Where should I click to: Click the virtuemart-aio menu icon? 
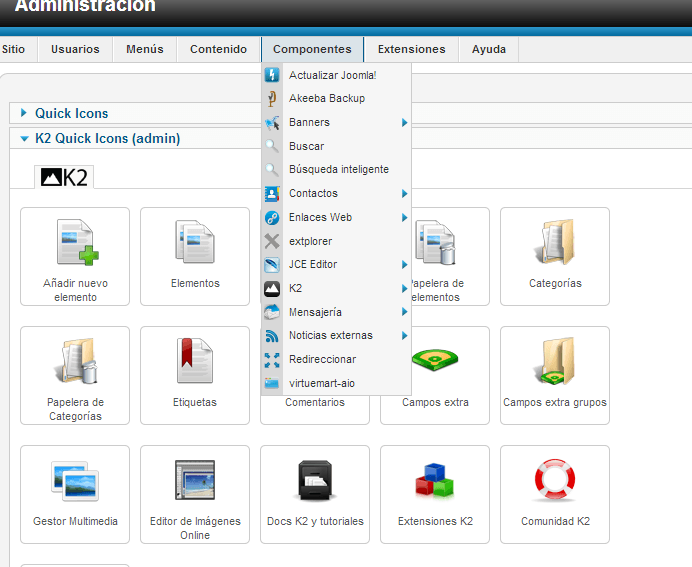click(x=272, y=383)
